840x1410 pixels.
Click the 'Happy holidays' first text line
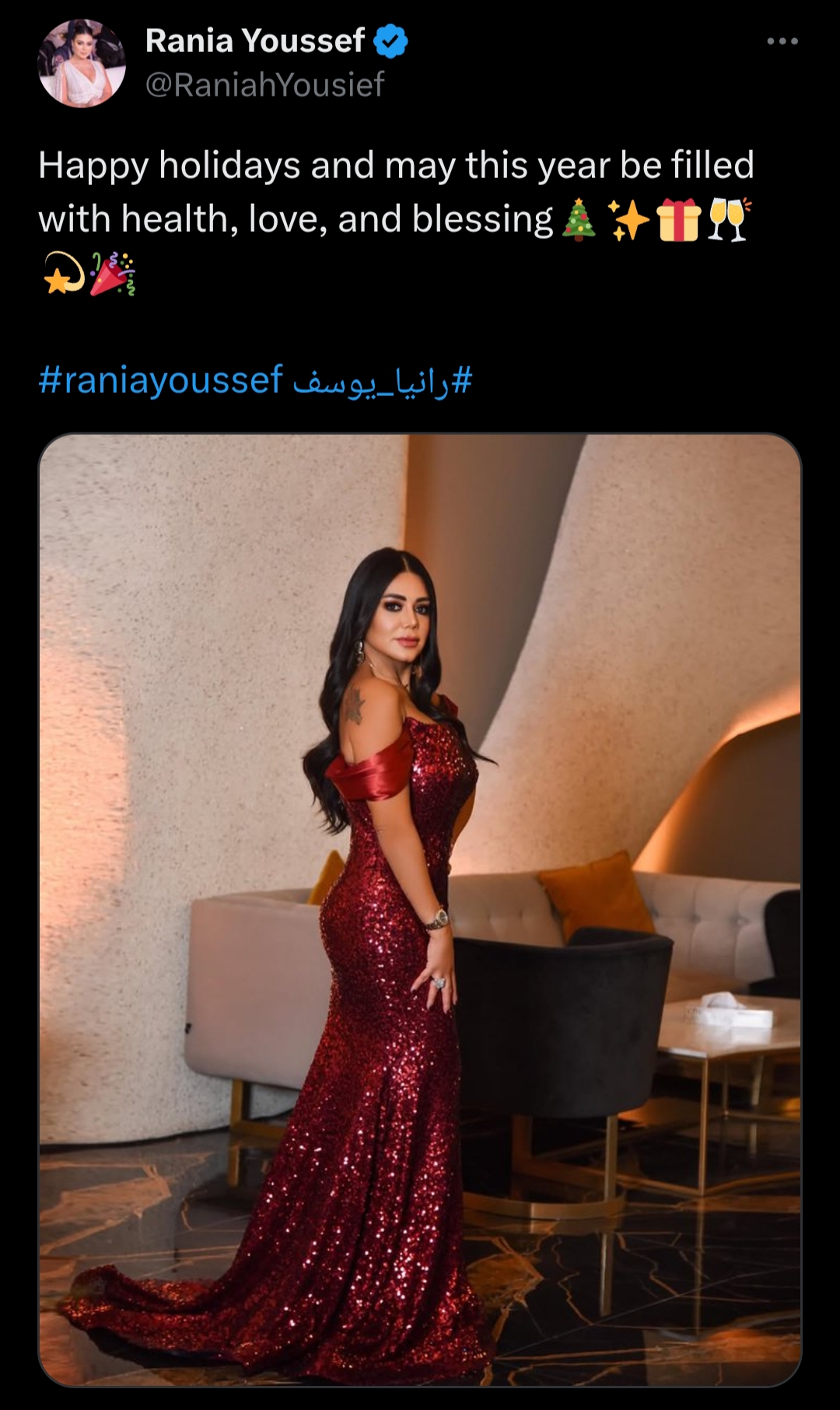(x=397, y=166)
